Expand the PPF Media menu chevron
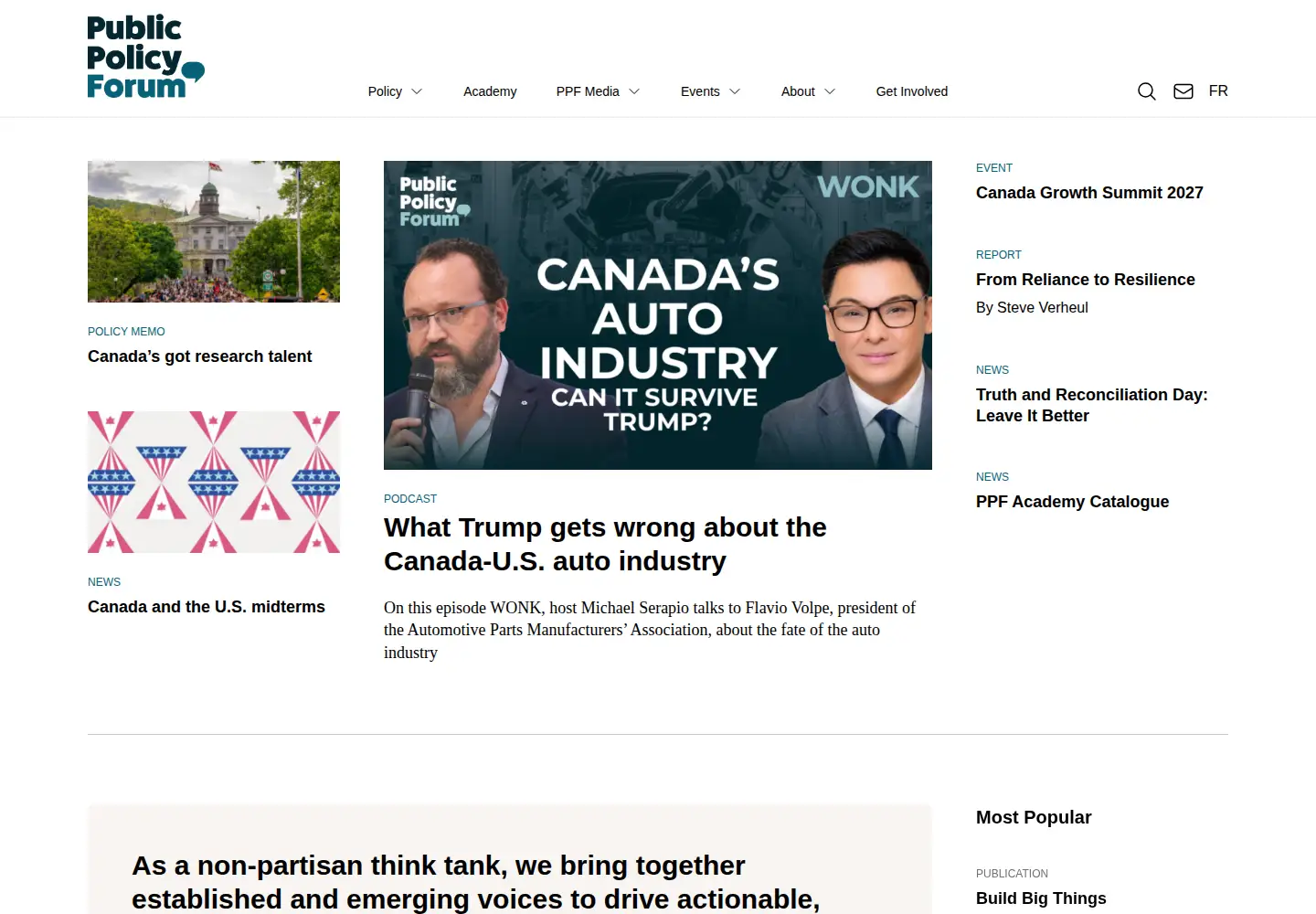1316x914 pixels. click(x=634, y=91)
